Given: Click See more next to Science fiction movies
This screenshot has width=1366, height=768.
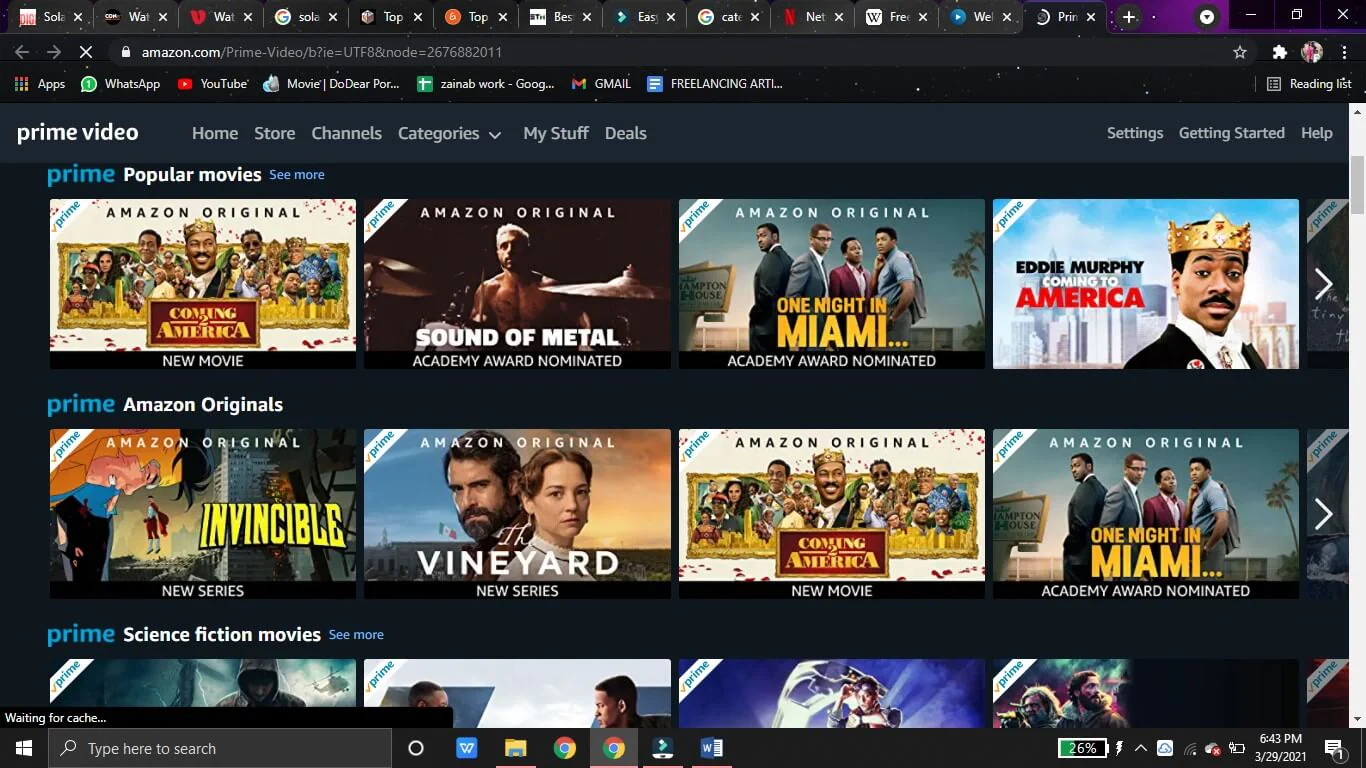Looking at the screenshot, I should coord(356,635).
